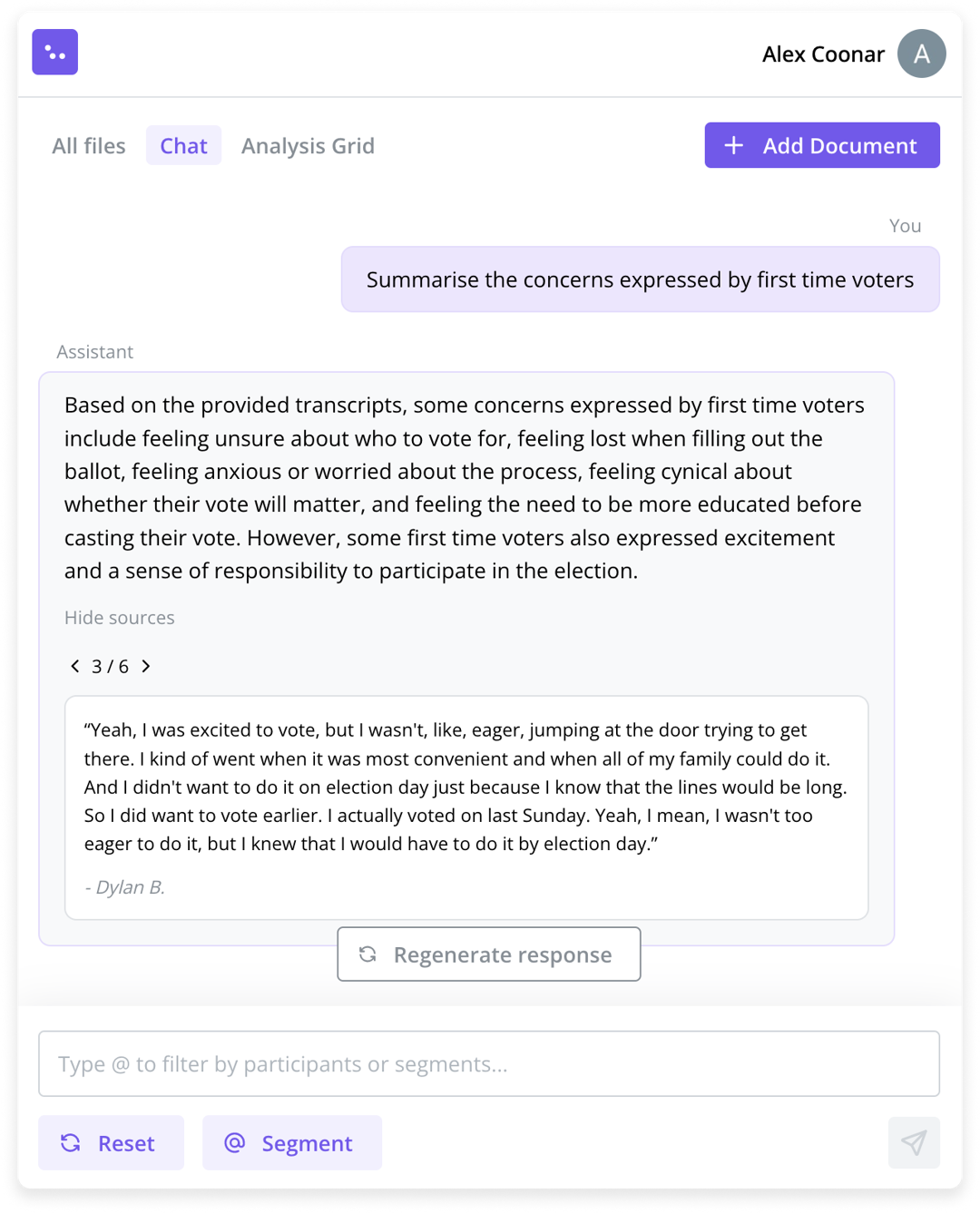Click the Reset circular arrows icon
Viewport: 980px width, 1213px height.
point(71,1143)
